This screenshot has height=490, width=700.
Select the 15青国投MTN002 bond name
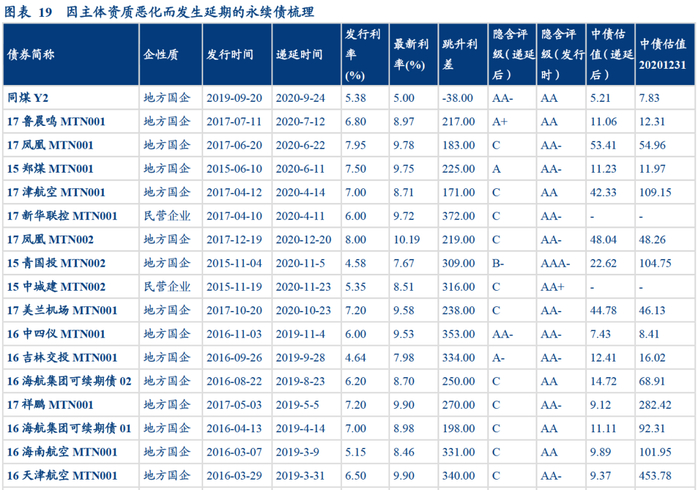[x=56, y=263]
